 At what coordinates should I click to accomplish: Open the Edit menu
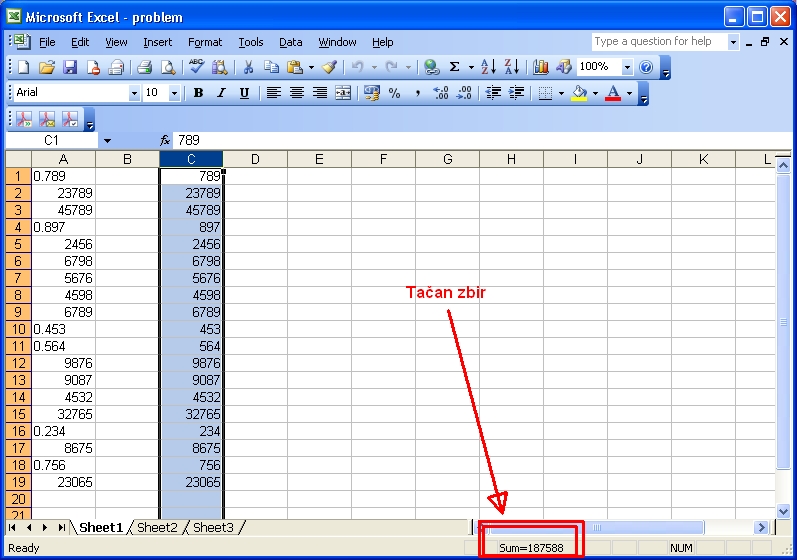point(80,42)
